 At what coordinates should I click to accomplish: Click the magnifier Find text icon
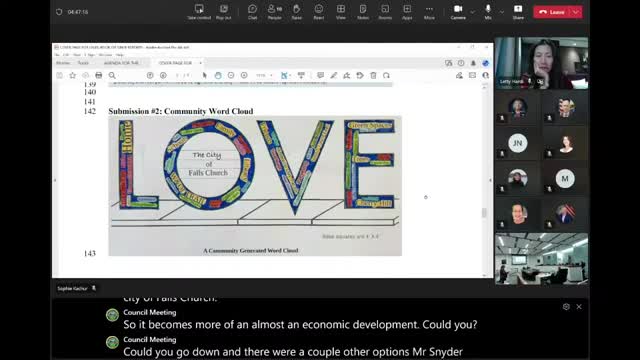point(112,76)
